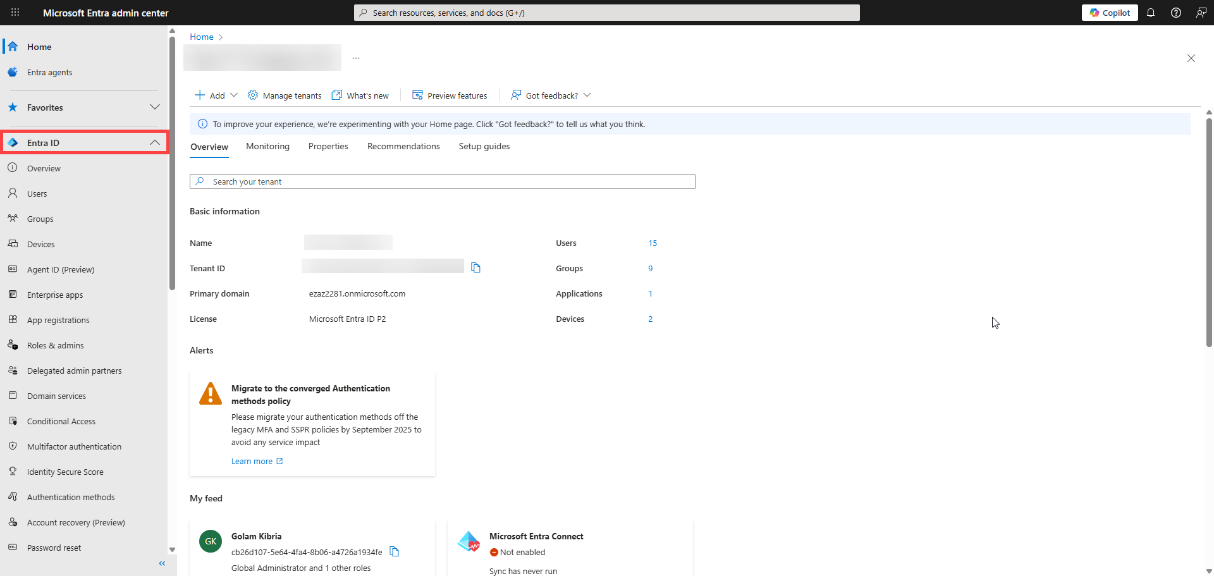Viewport: 1214px width, 576px height.
Task: Click the Domain services icon
Action: point(13,396)
